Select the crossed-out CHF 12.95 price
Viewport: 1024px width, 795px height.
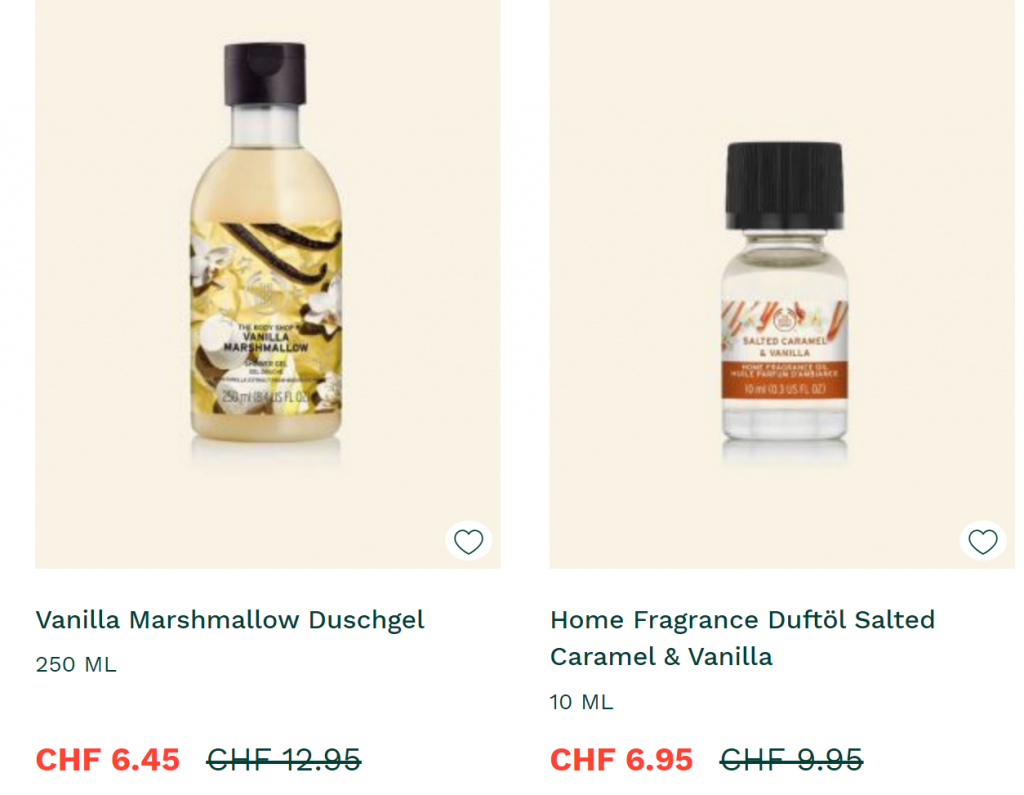click(283, 760)
